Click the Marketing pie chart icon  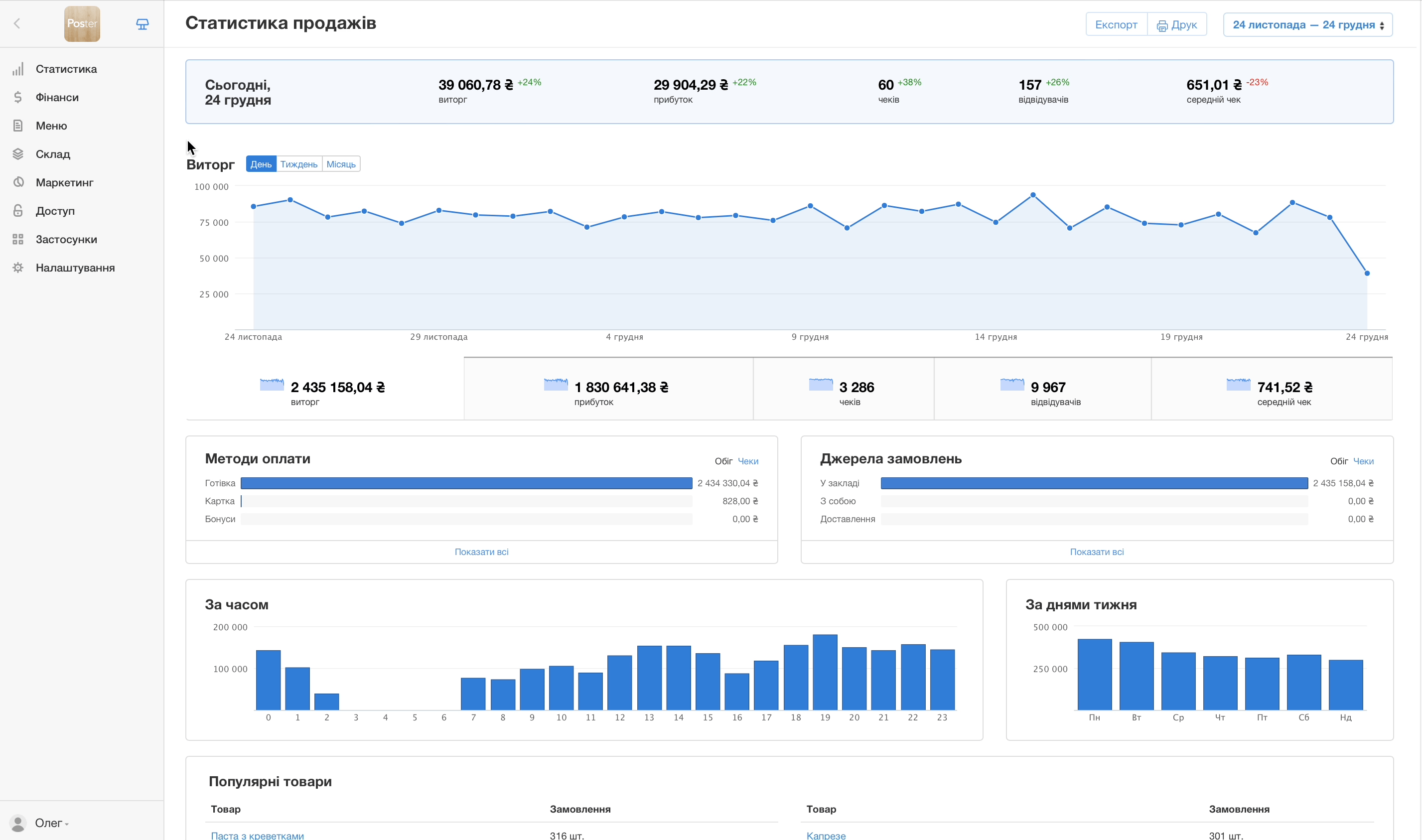(x=18, y=182)
